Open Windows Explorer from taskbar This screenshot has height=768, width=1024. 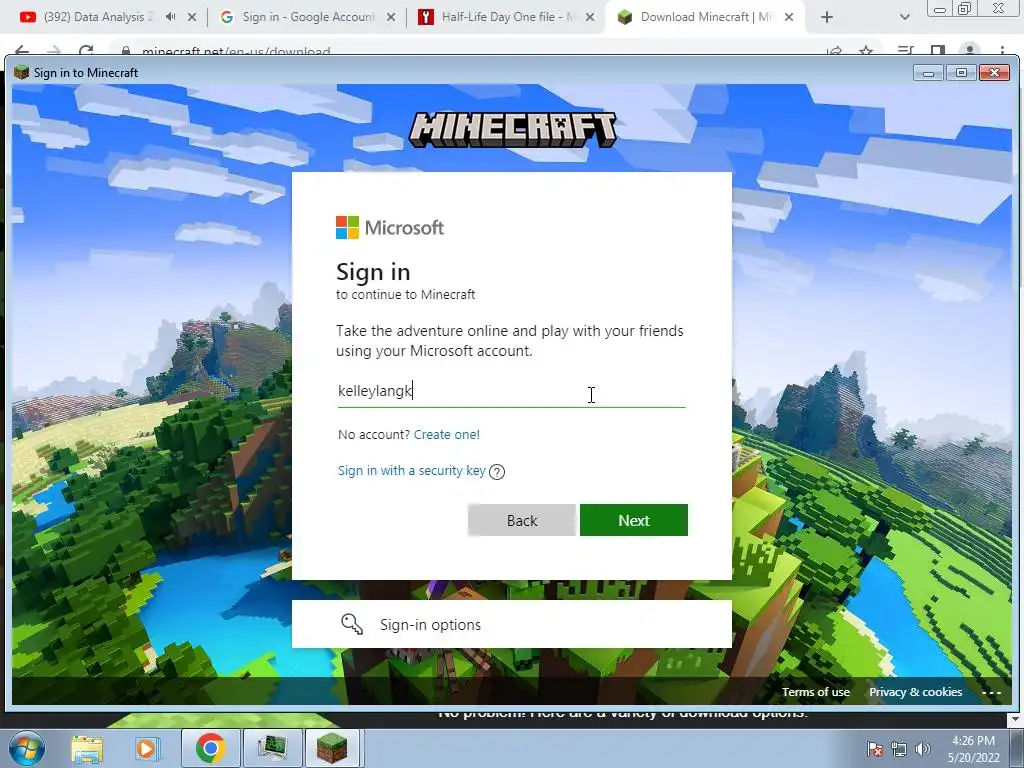click(x=87, y=748)
